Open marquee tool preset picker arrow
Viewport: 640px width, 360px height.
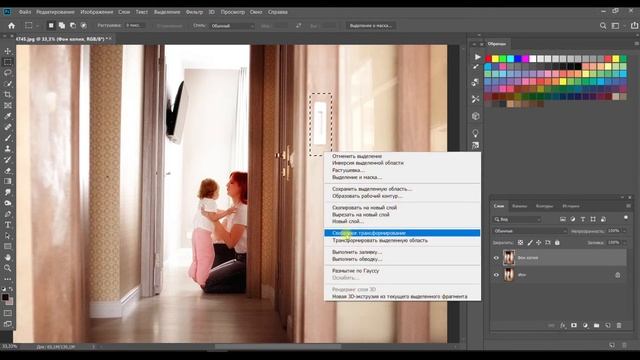[37, 26]
